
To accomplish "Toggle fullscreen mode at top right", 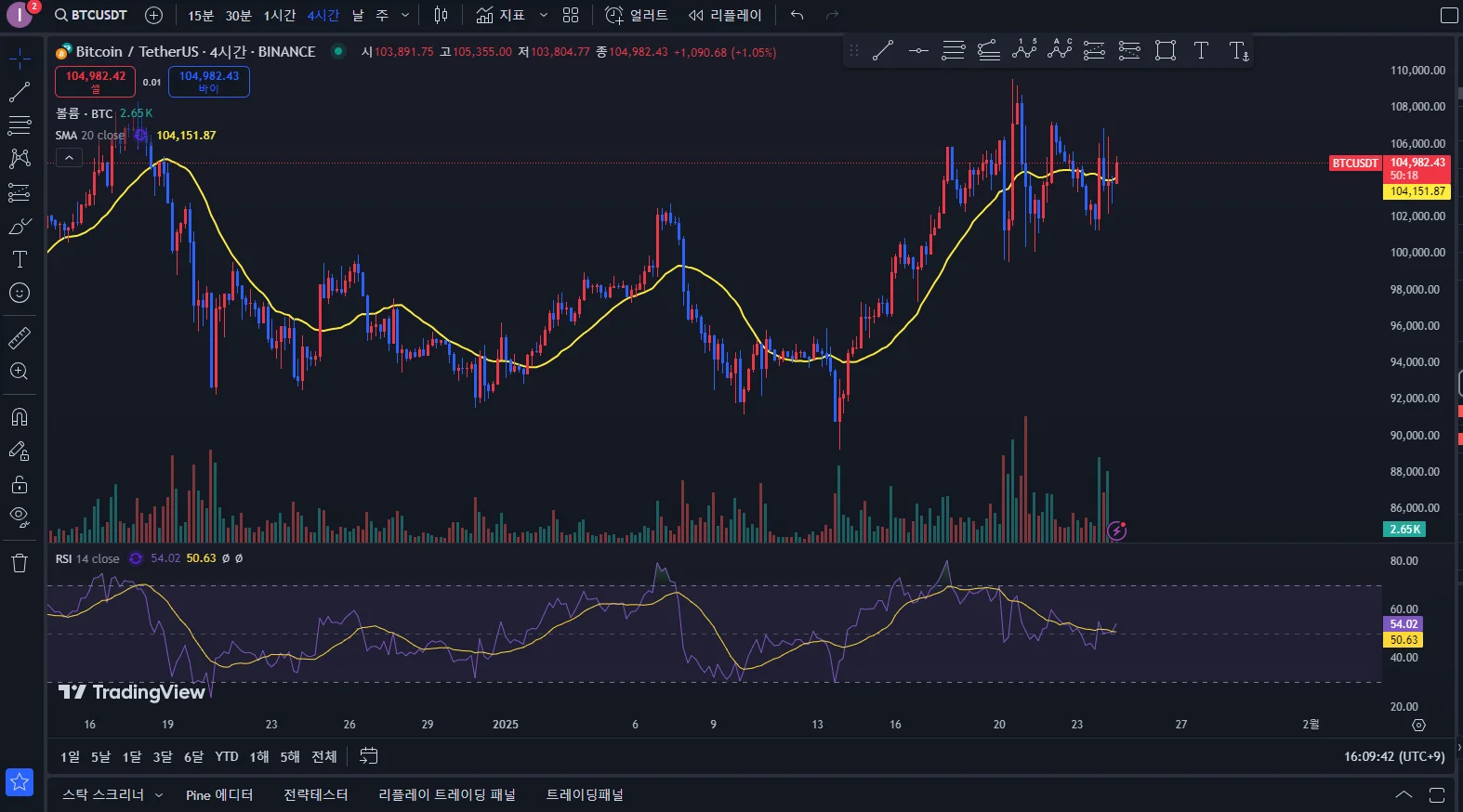I will pyautogui.click(x=1449, y=15).
